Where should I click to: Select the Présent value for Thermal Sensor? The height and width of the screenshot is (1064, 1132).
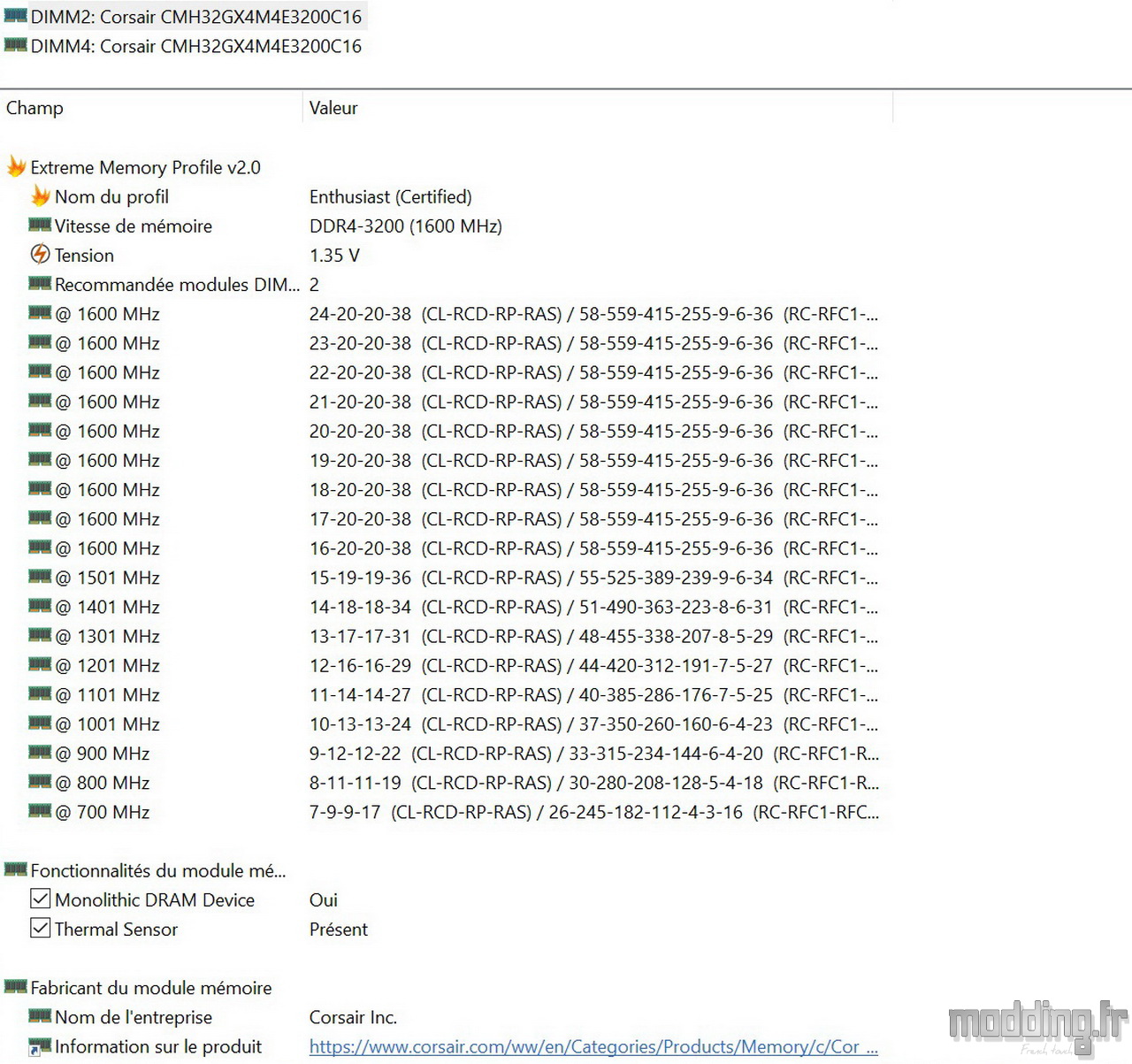pos(339,929)
